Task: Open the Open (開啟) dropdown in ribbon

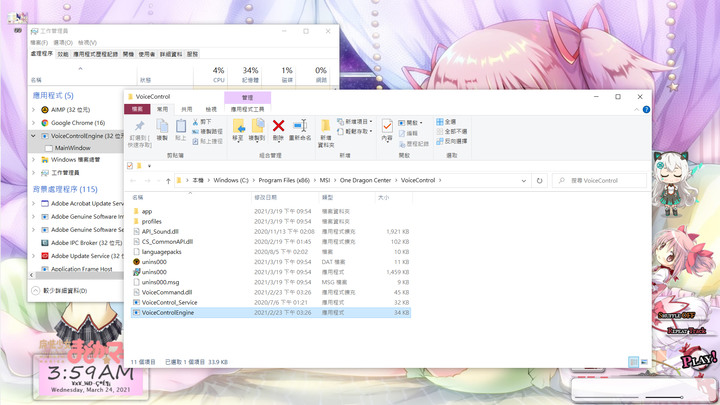Action: pos(410,123)
